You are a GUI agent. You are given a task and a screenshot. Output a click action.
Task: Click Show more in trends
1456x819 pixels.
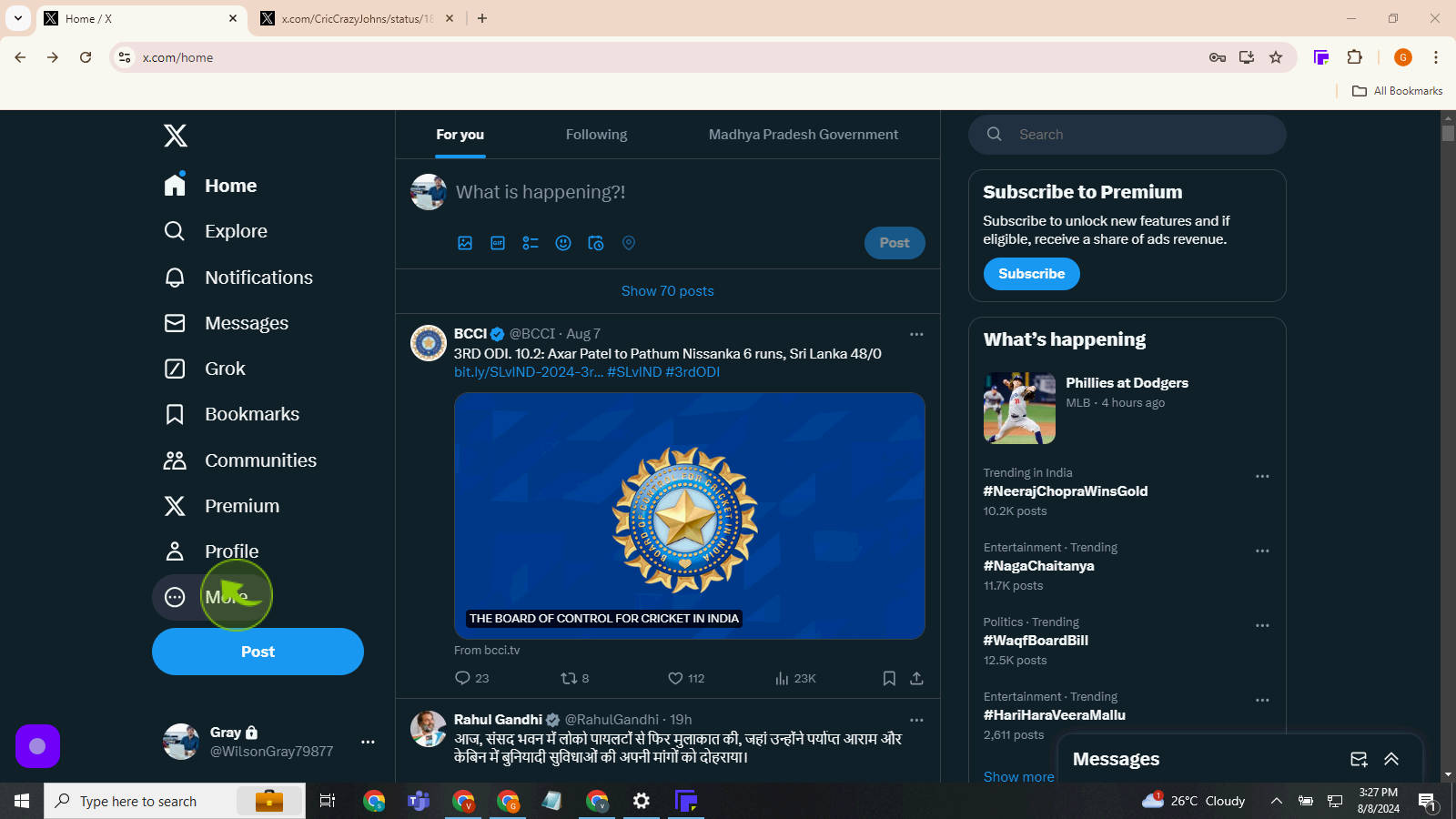pyautogui.click(x=1018, y=777)
